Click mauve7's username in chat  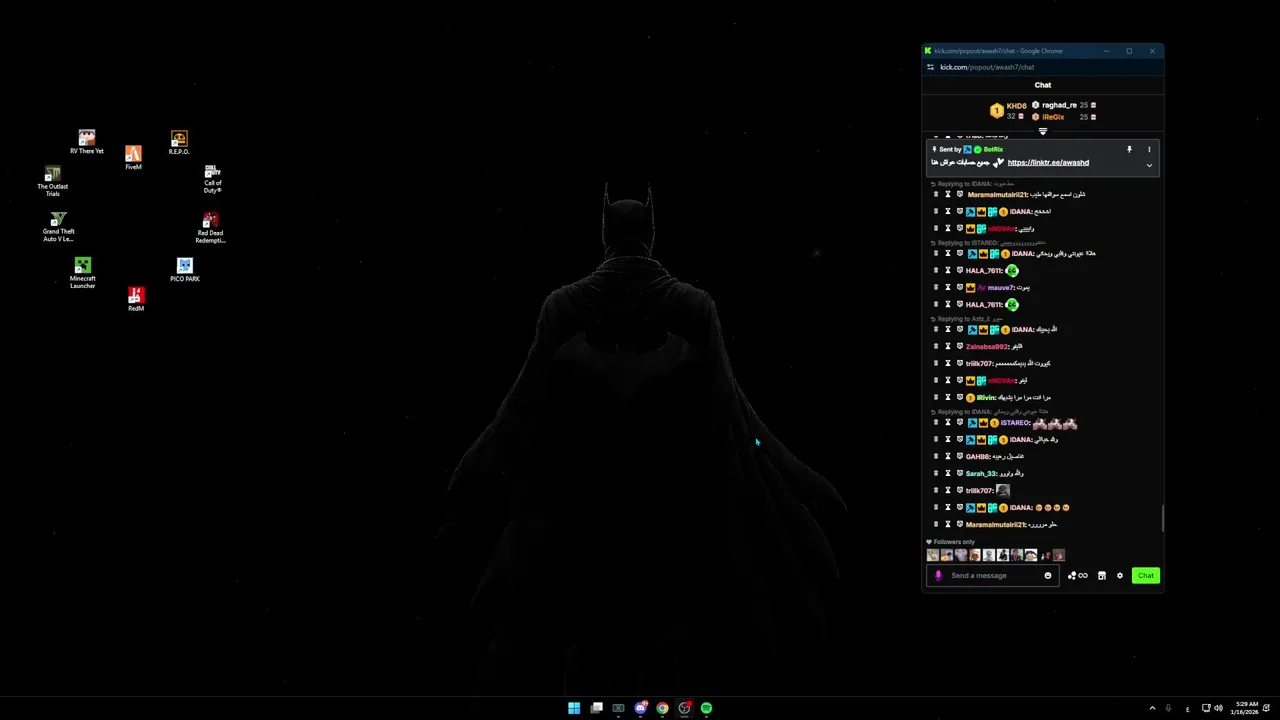pos(1000,288)
